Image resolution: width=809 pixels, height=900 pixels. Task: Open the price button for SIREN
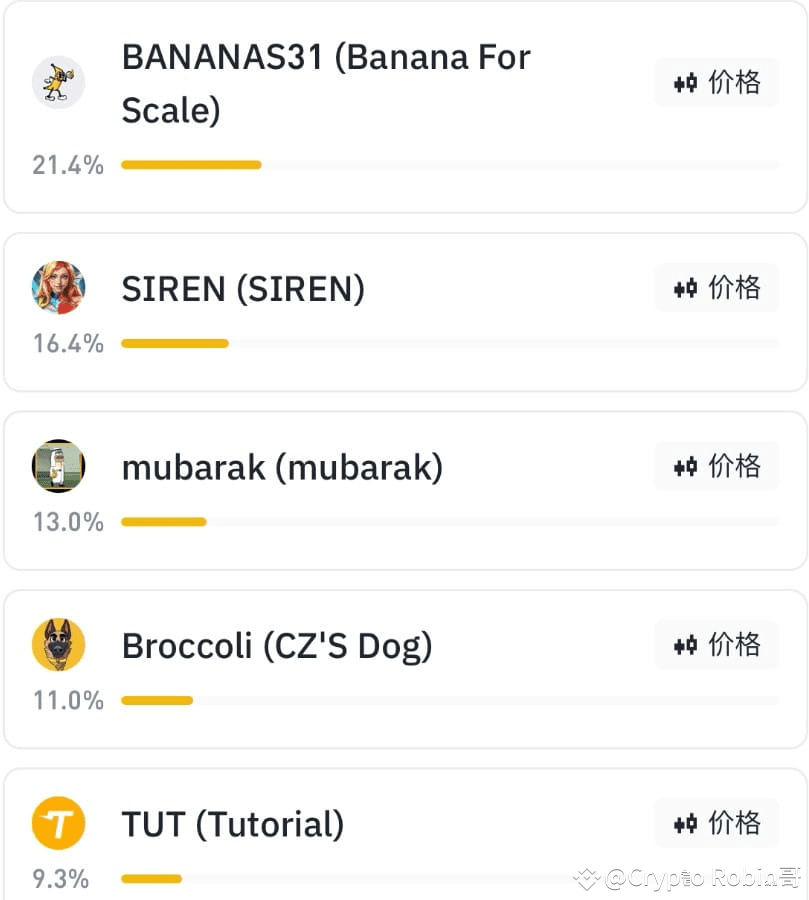pos(716,288)
